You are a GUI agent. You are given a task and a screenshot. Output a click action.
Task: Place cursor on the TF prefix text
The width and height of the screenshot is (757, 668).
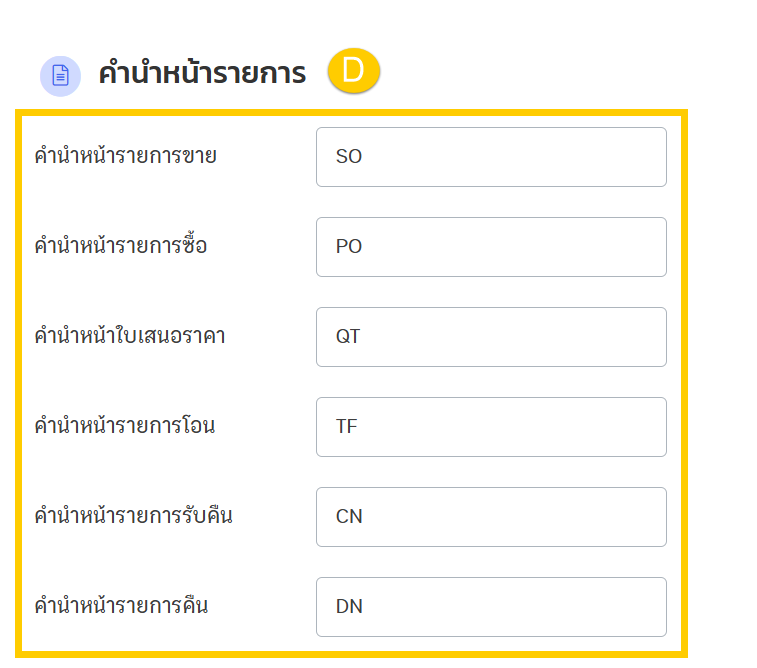pyautogui.click(x=346, y=427)
